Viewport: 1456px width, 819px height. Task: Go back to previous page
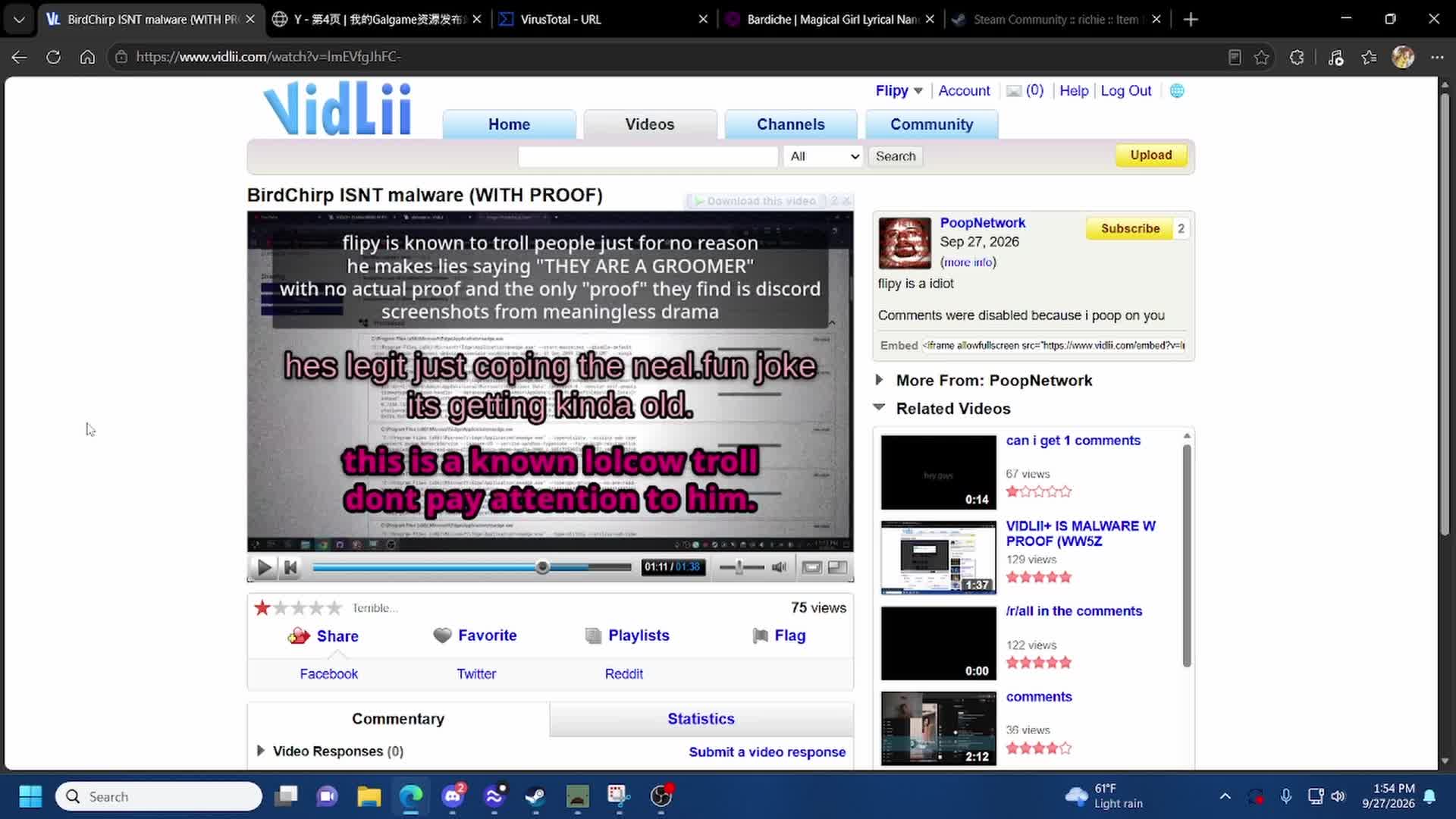click(x=19, y=57)
